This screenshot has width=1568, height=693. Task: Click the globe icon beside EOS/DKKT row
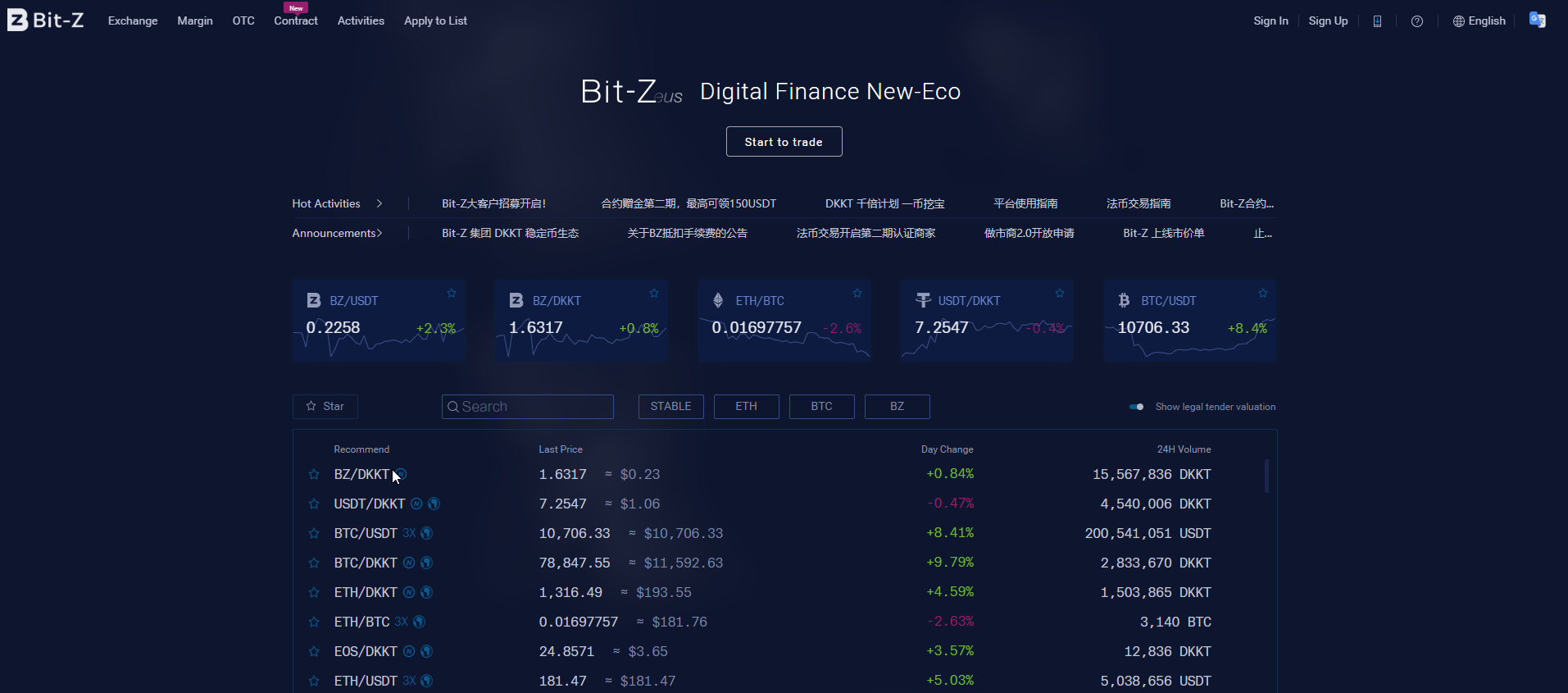[x=426, y=651]
